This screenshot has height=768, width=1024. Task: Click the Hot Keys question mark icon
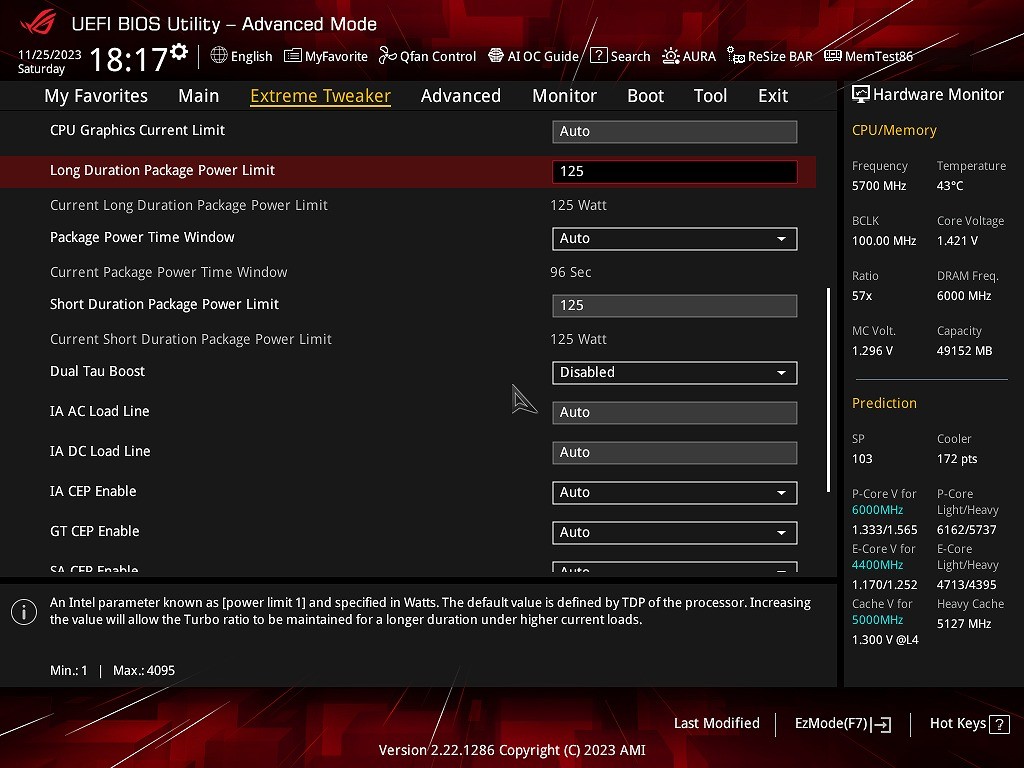[999, 724]
